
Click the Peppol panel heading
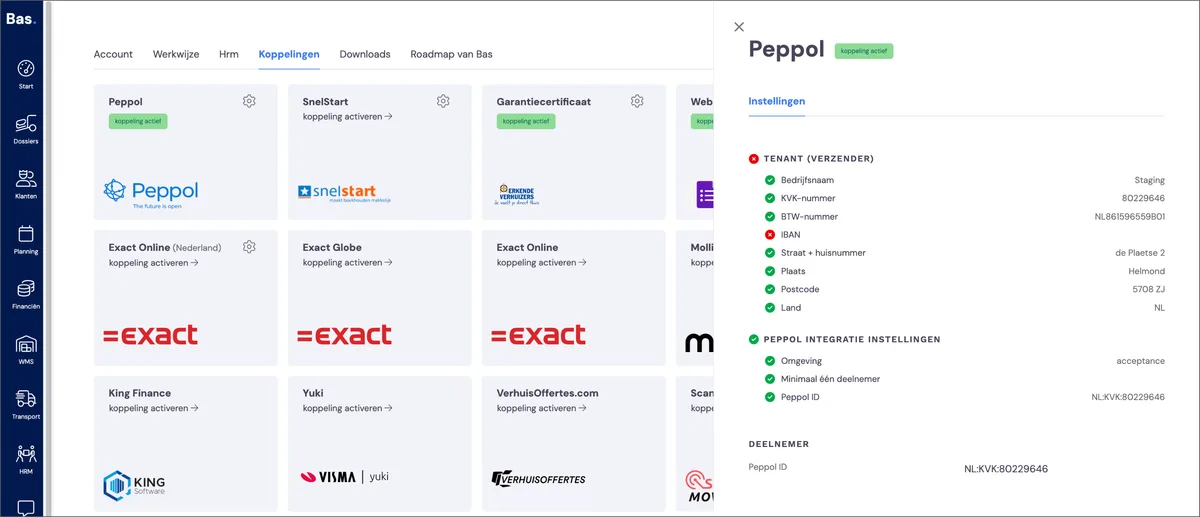787,49
